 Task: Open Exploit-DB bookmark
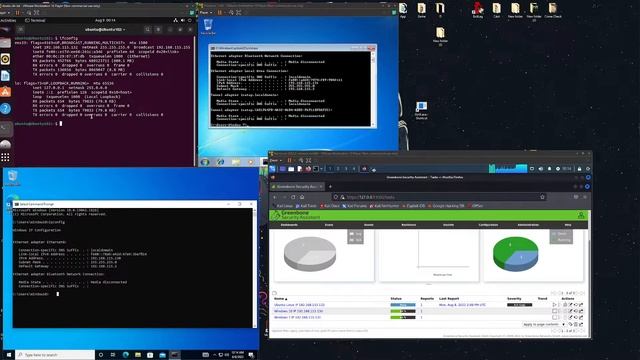coord(413,206)
